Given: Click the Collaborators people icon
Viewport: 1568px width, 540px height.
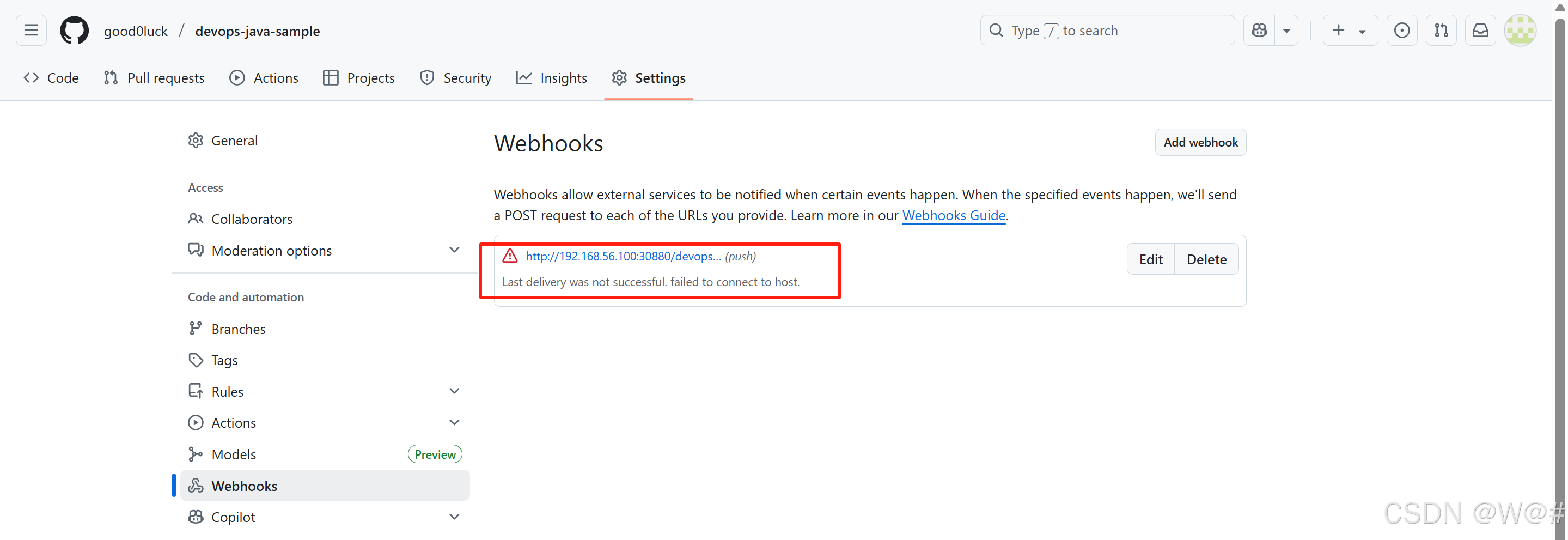Looking at the screenshot, I should (x=196, y=219).
